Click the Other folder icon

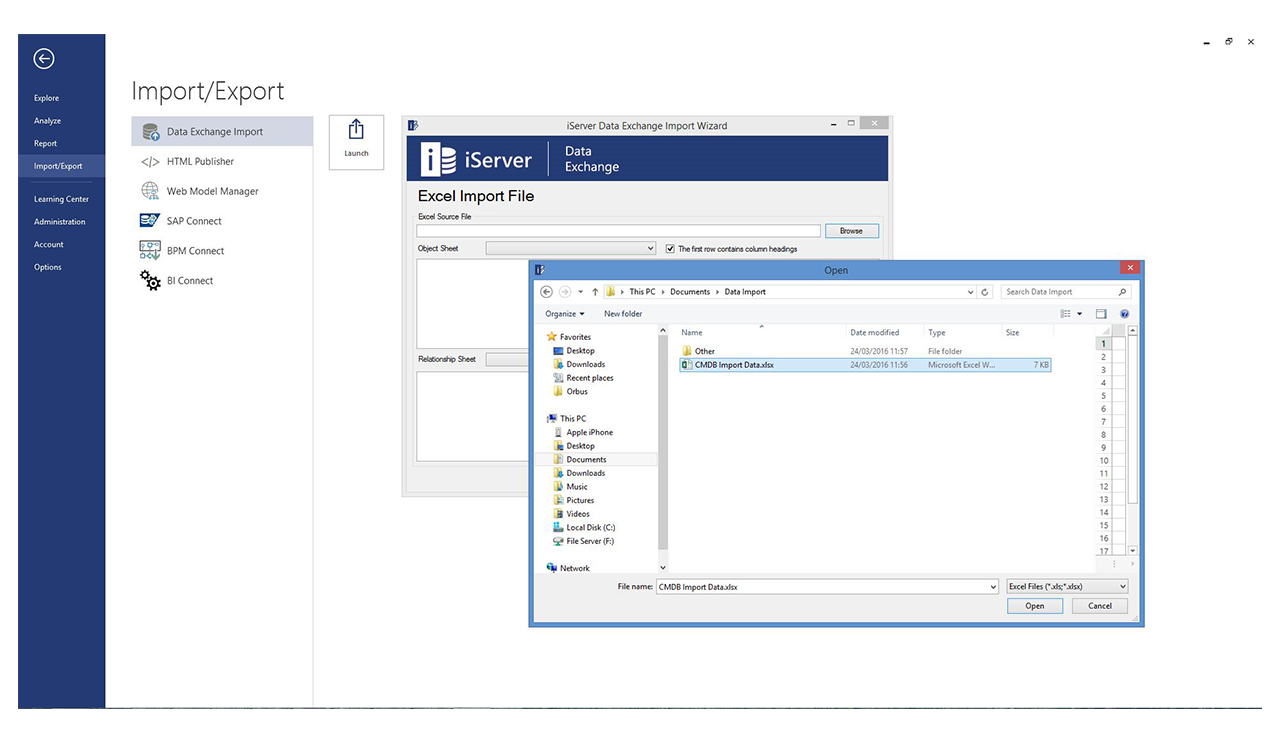(687, 351)
